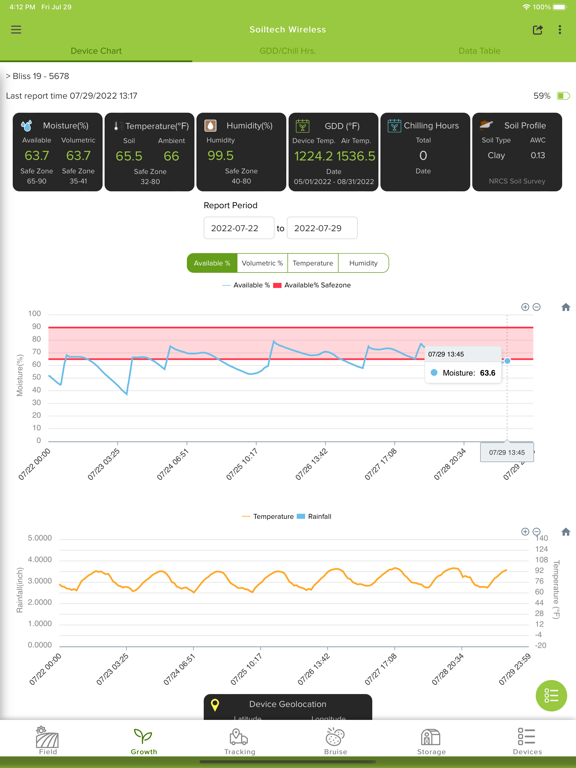Switch to the GDD/Chill Hrs. tab
Screen dimensions: 576x768
(x=288, y=51)
